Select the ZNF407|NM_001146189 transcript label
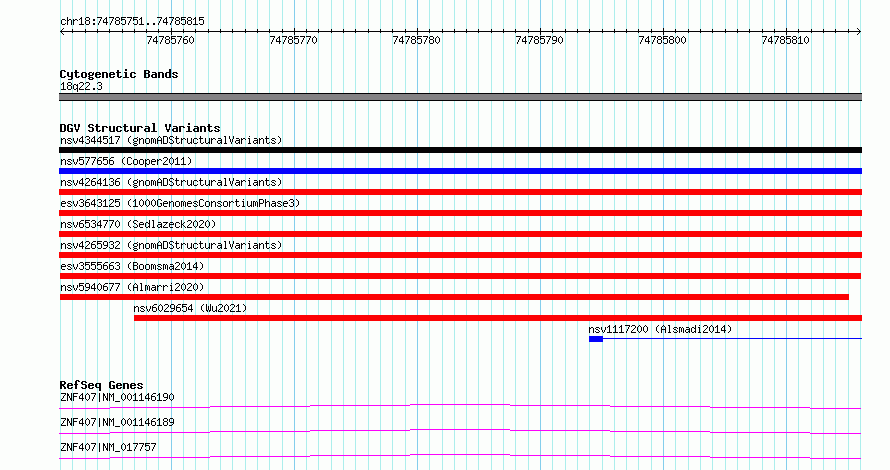 pyautogui.click(x=117, y=422)
